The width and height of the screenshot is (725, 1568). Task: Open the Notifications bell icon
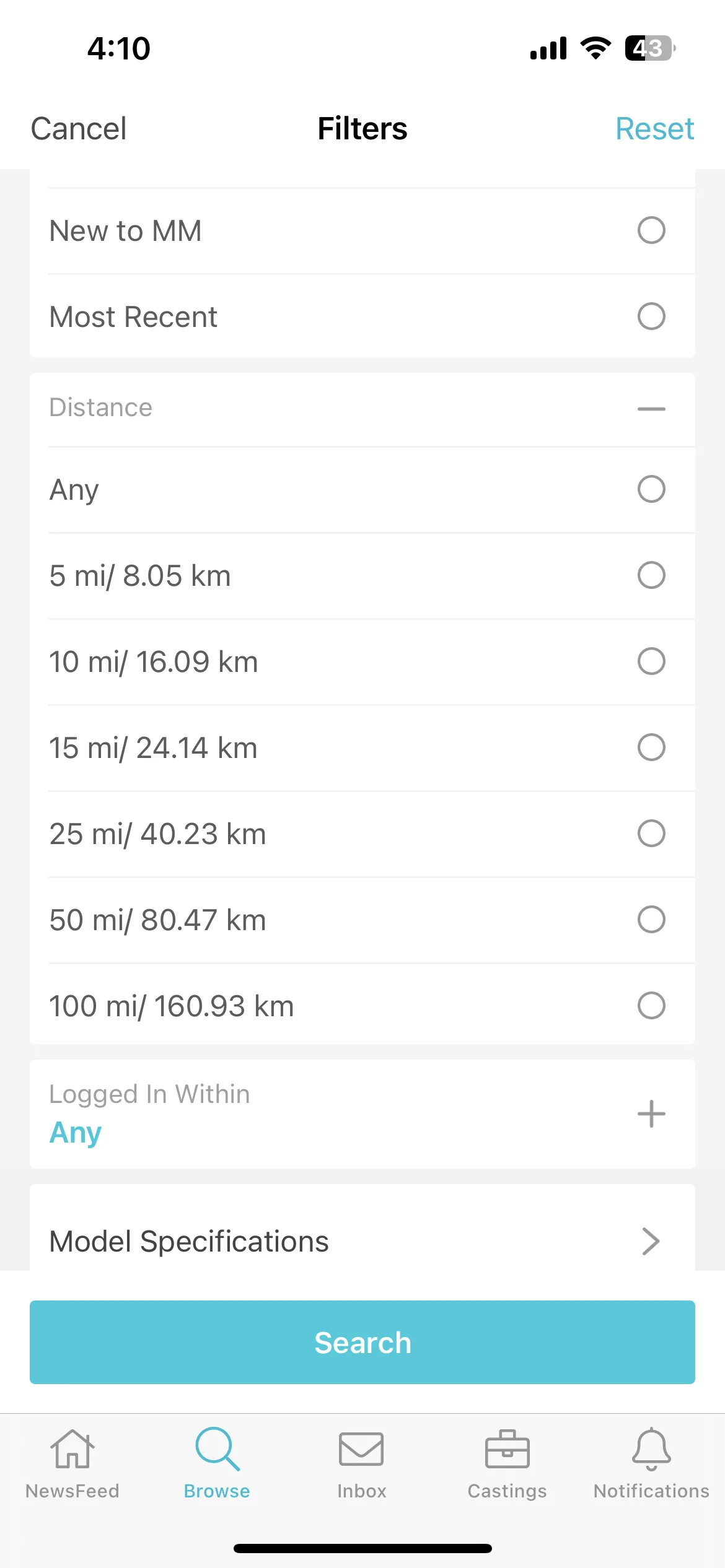[651, 1449]
